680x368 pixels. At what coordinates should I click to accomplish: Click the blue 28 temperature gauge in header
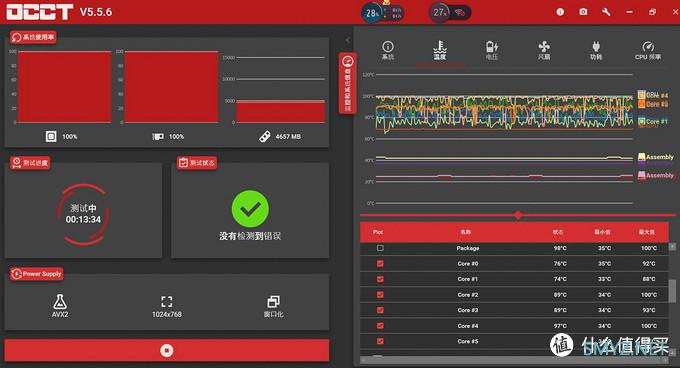(x=372, y=13)
